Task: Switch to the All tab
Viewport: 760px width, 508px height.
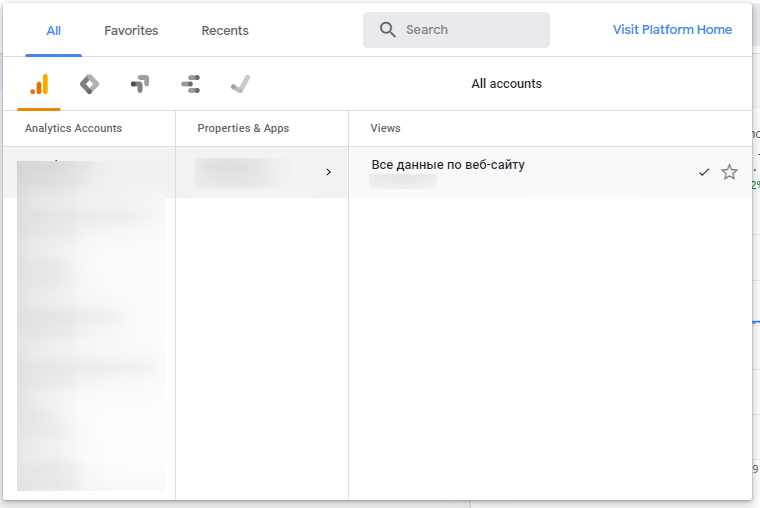Action: click(54, 31)
